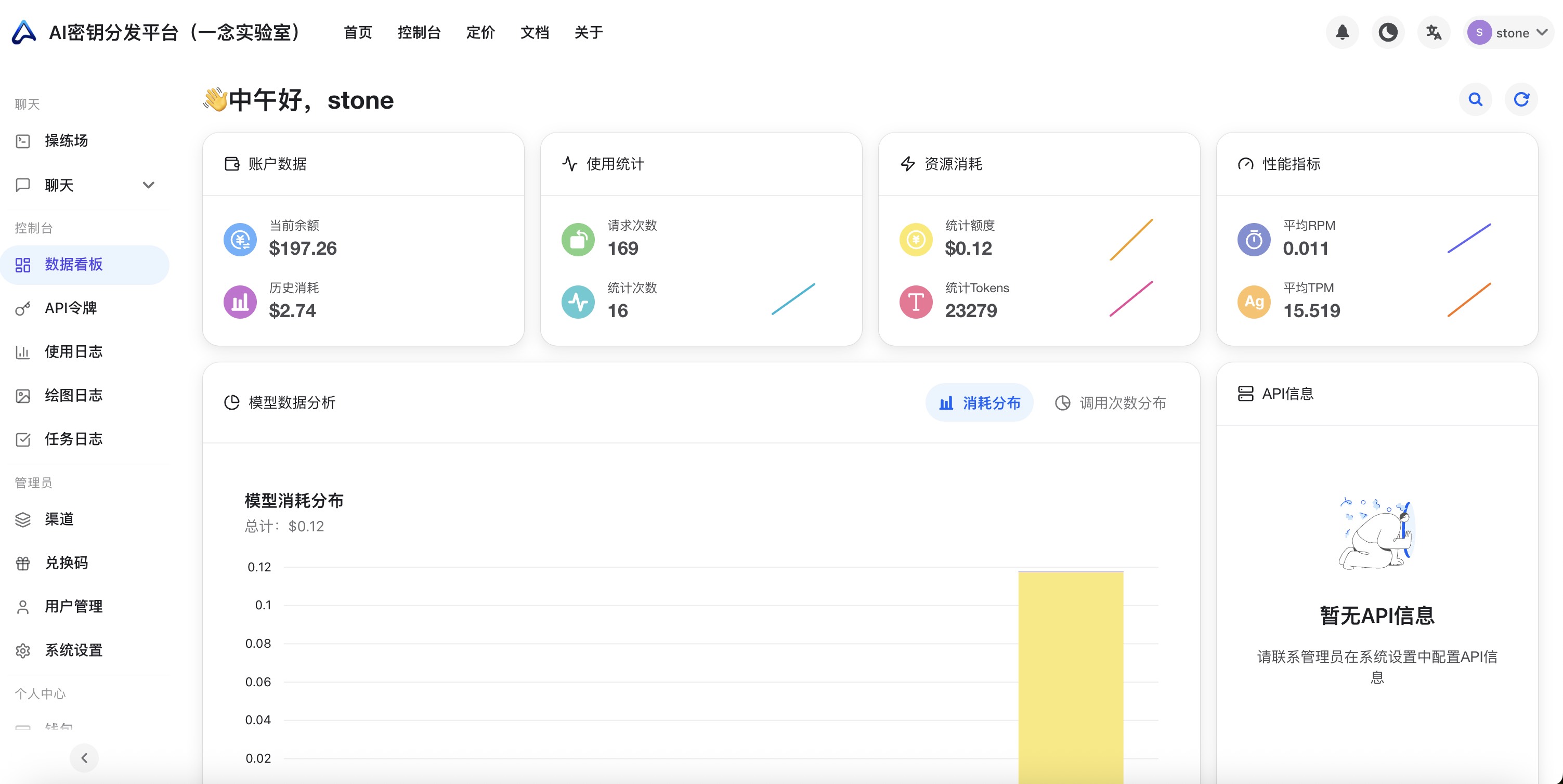Click the 统计Tokens pink sparkline
1563x784 pixels.
(x=1131, y=298)
